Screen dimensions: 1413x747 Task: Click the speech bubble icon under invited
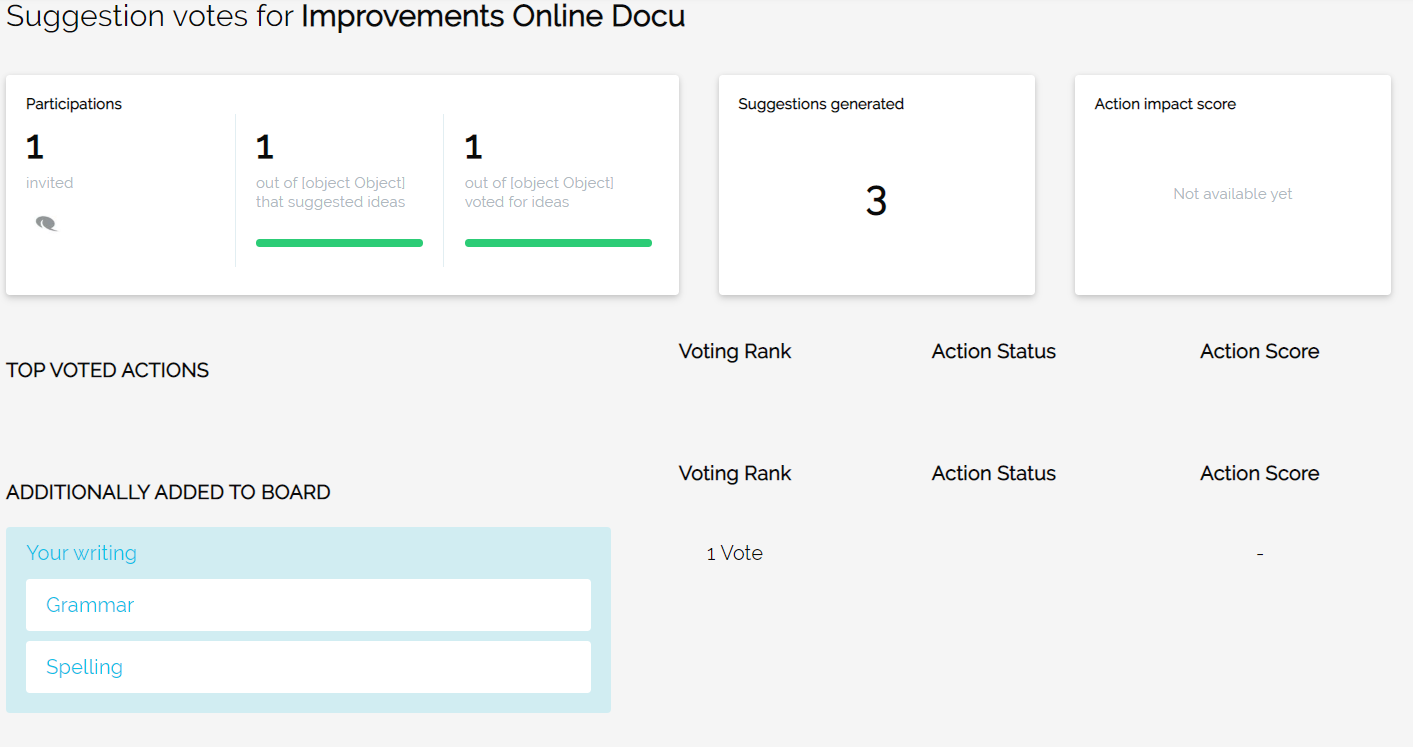[x=46, y=223]
